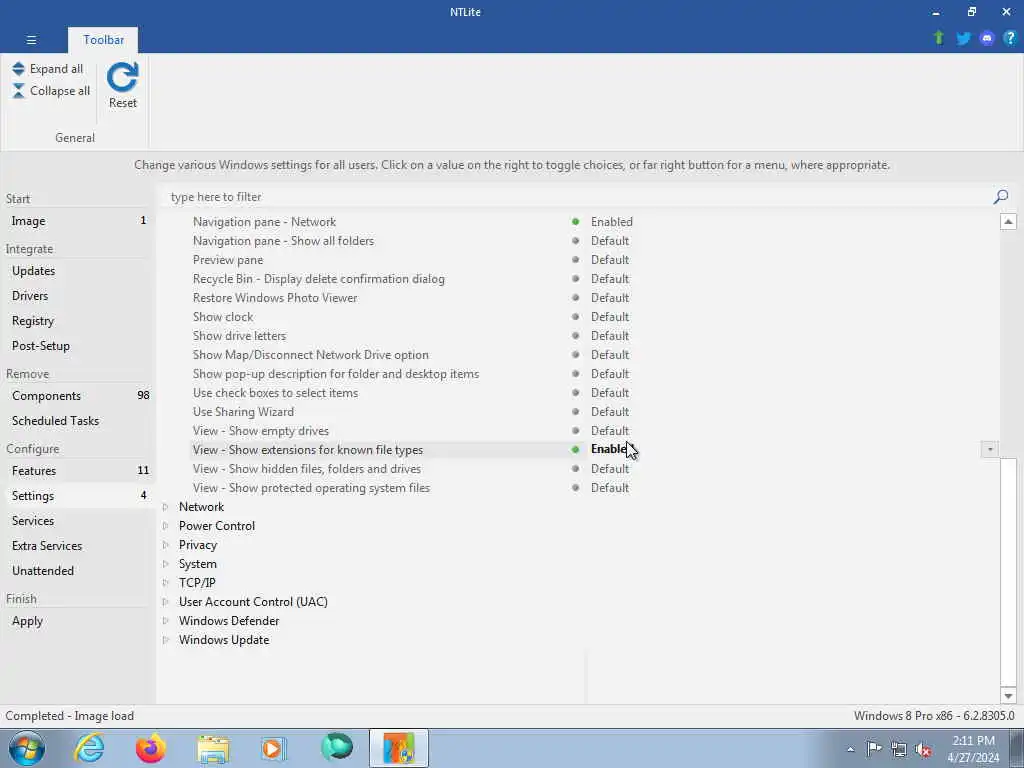Expand the System node
This screenshot has width=1024, height=768.
[x=165, y=564]
